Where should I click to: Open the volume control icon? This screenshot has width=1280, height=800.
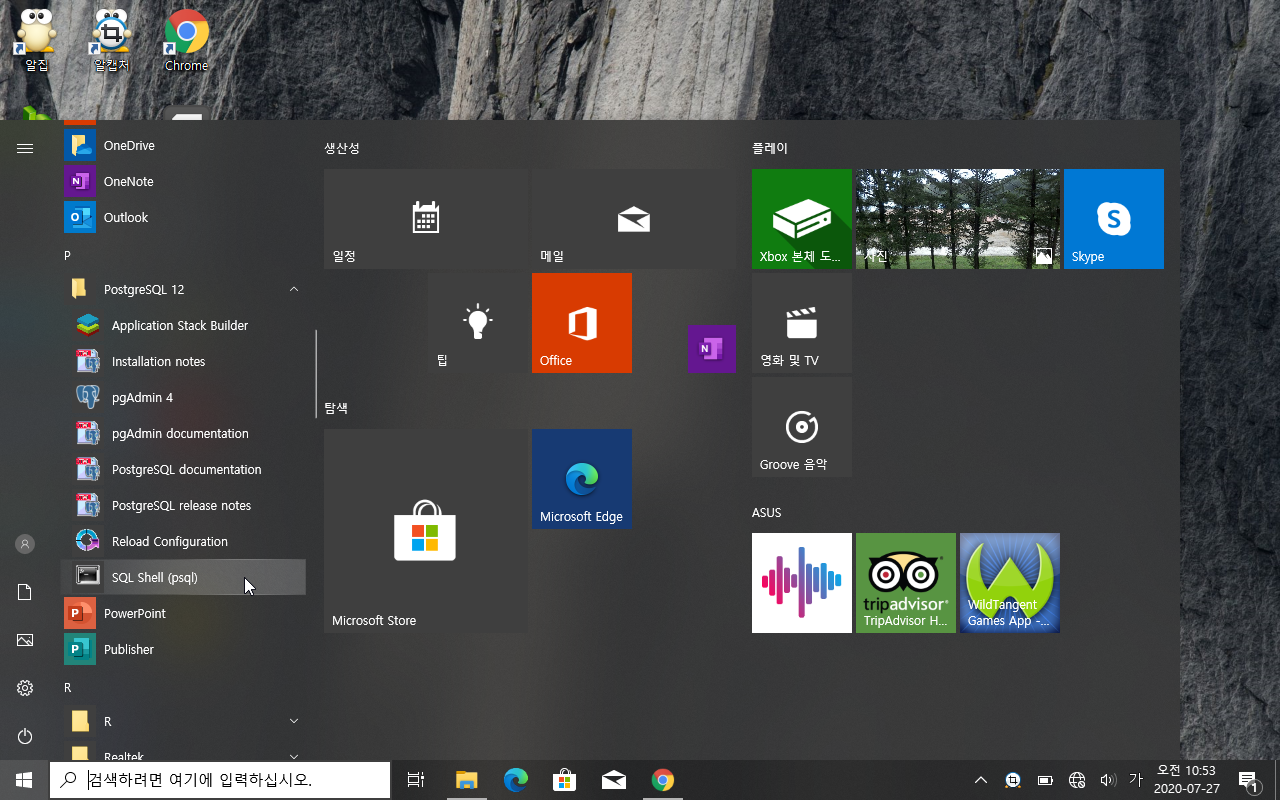[x=1107, y=780]
